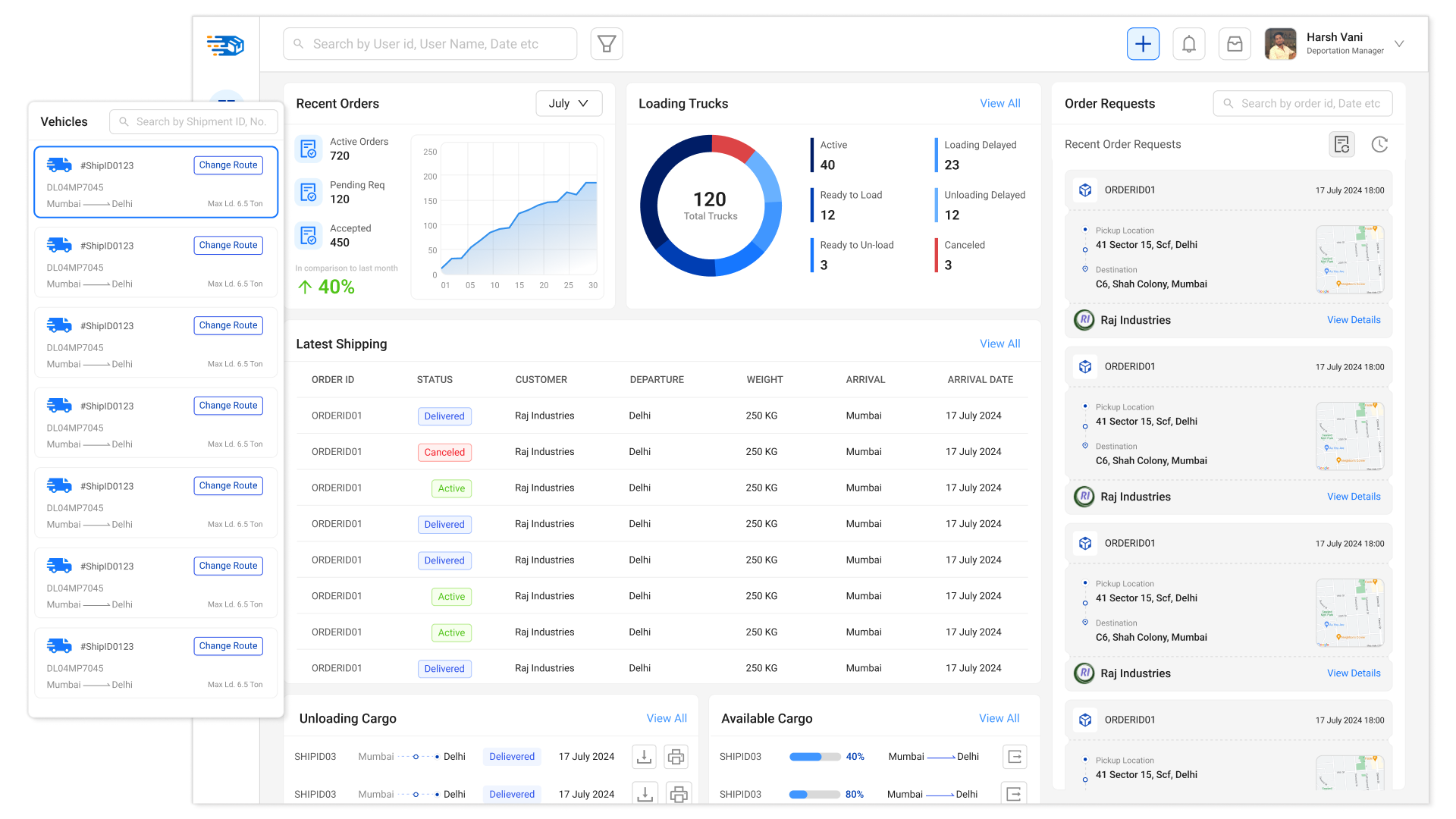Open the notifications bell
This screenshot has width=1456, height=819.
pyautogui.click(x=1188, y=44)
